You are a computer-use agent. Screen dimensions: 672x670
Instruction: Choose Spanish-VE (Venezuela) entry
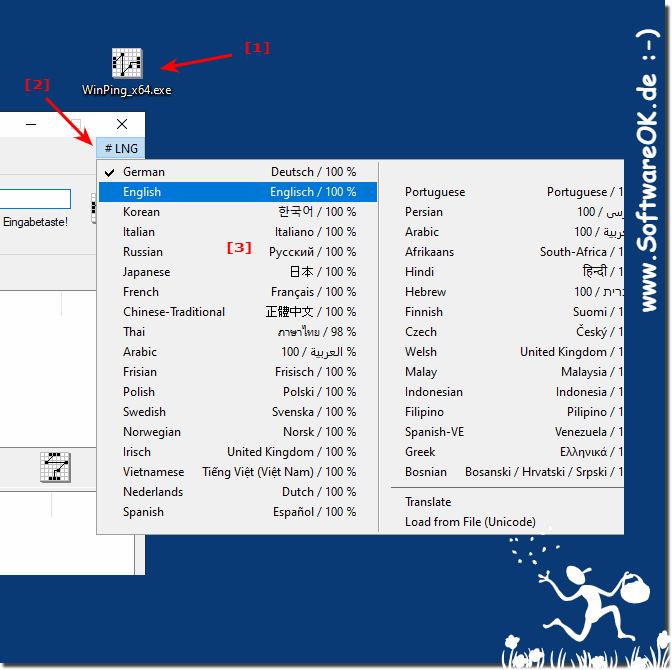[x=502, y=432]
